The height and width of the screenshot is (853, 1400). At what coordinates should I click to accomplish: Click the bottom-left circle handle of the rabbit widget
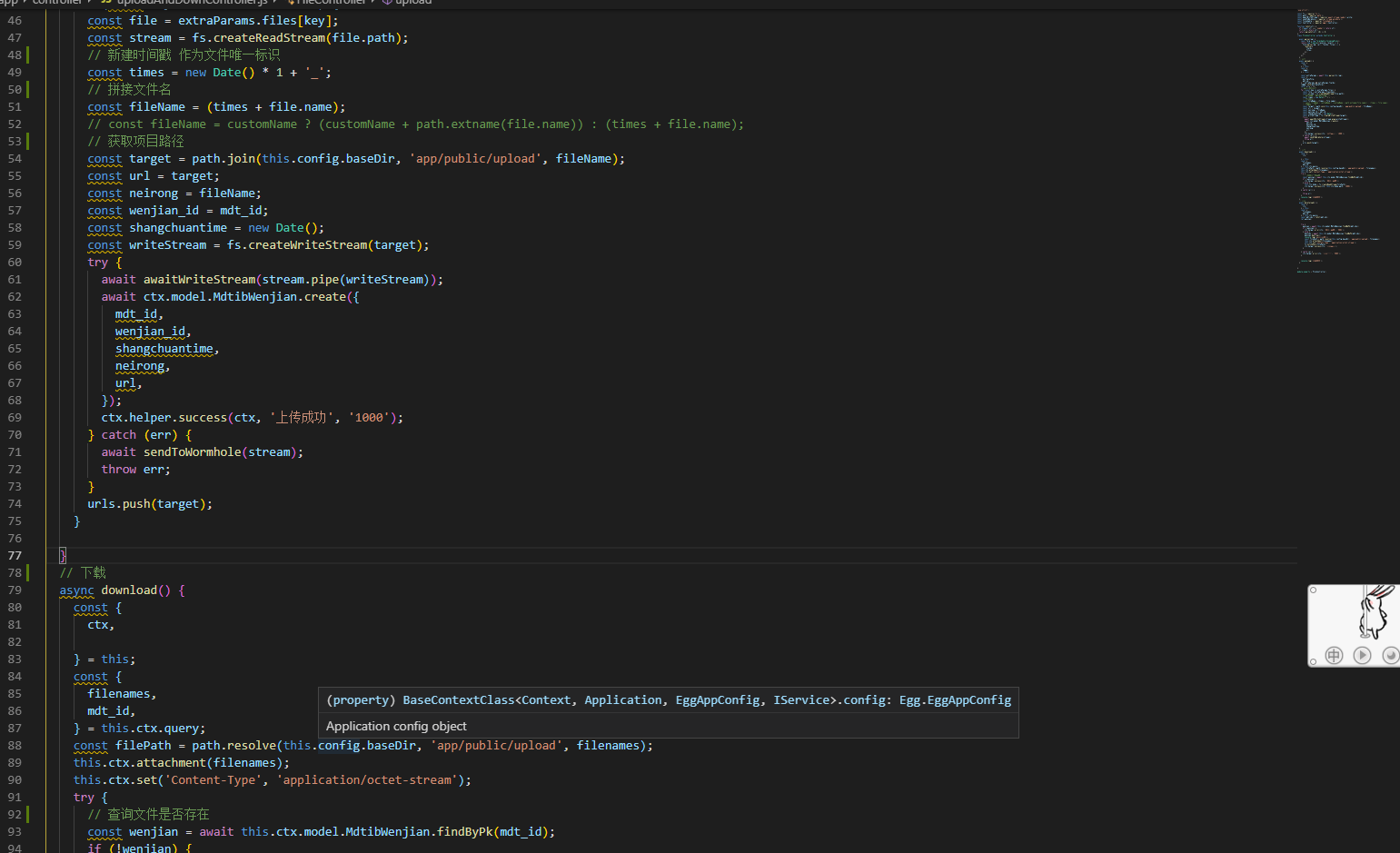tap(1314, 661)
